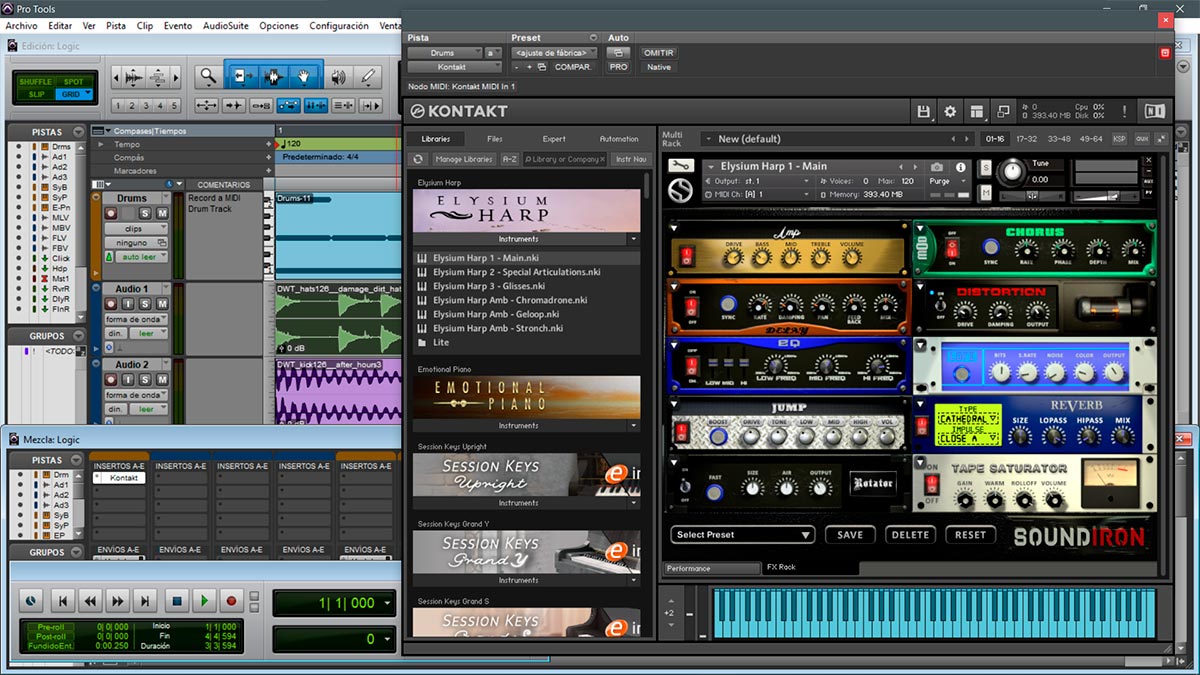Click the Kontakt panic exclamation icon
The width and height of the screenshot is (1200, 675).
(x=1124, y=112)
